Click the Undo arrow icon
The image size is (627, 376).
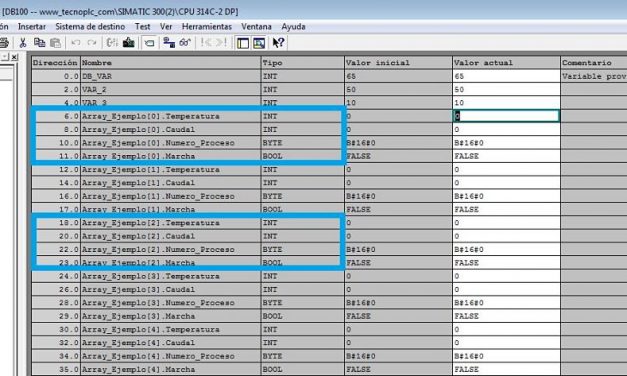(x=76, y=42)
